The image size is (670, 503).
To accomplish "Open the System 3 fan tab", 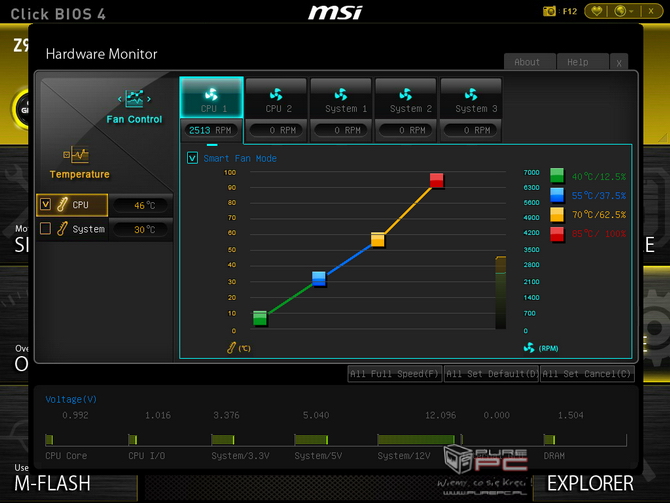I will coord(471,98).
